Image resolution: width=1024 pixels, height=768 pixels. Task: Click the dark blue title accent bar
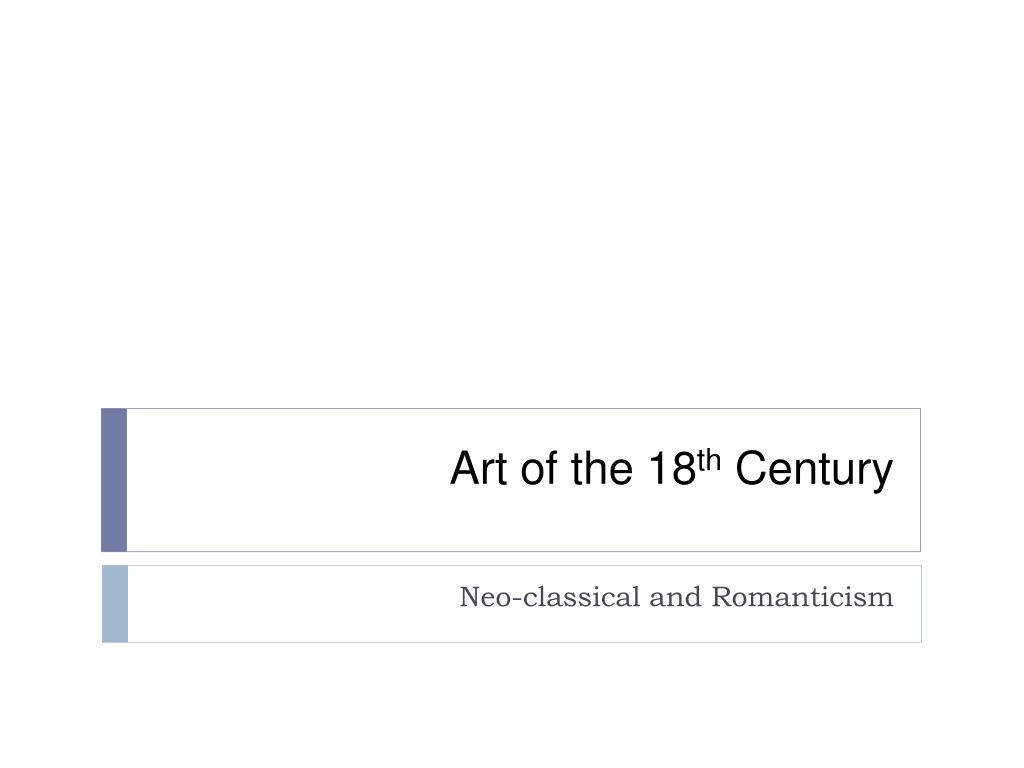coord(114,480)
